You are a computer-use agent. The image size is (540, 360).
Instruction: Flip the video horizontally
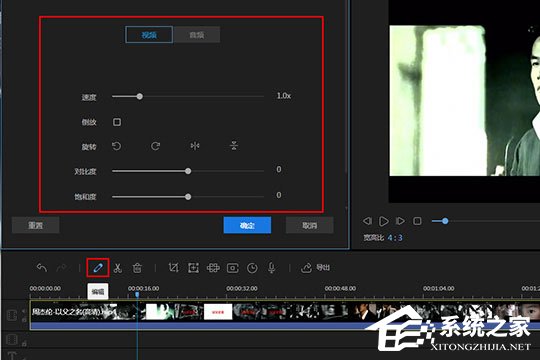[x=195, y=146]
